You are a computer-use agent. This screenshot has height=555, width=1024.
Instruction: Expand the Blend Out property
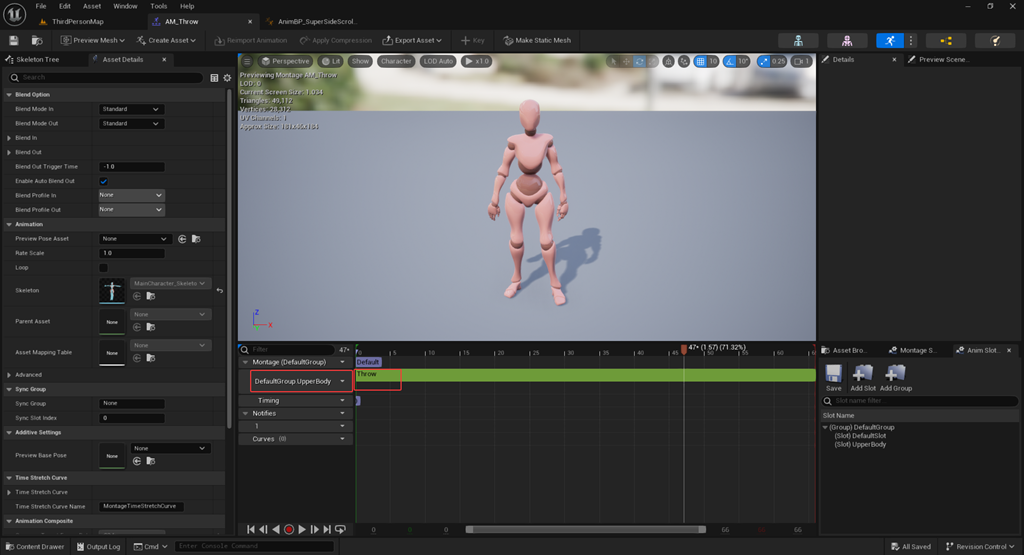[9, 153]
